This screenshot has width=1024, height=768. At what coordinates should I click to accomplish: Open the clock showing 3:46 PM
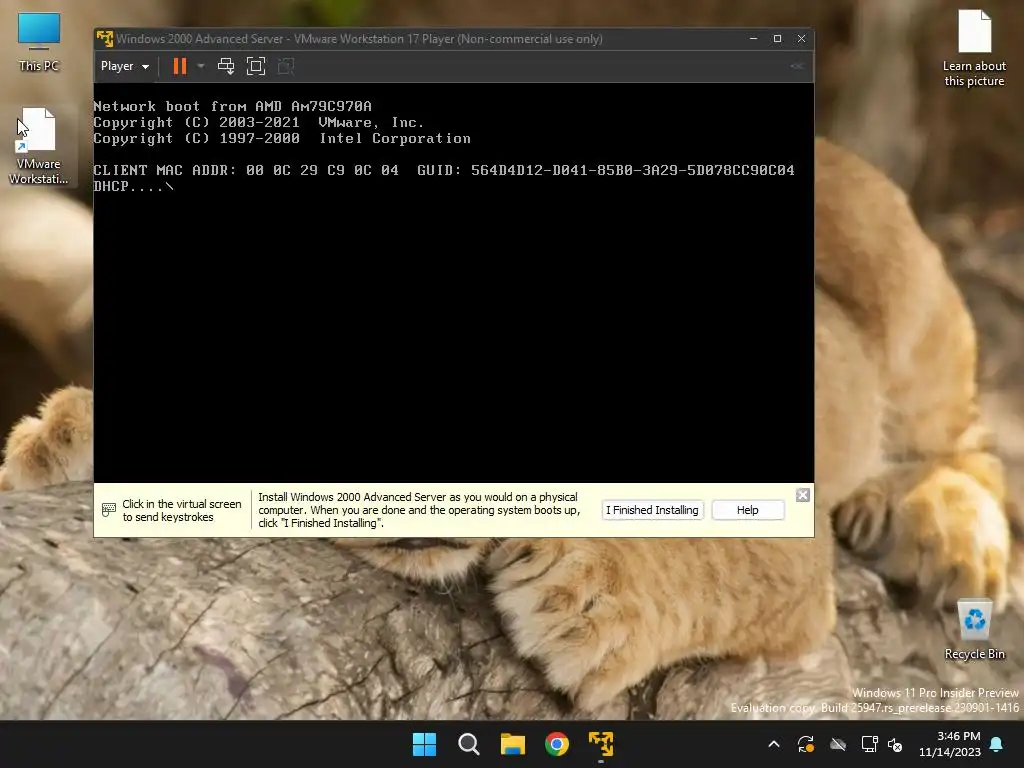coord(950,744)
